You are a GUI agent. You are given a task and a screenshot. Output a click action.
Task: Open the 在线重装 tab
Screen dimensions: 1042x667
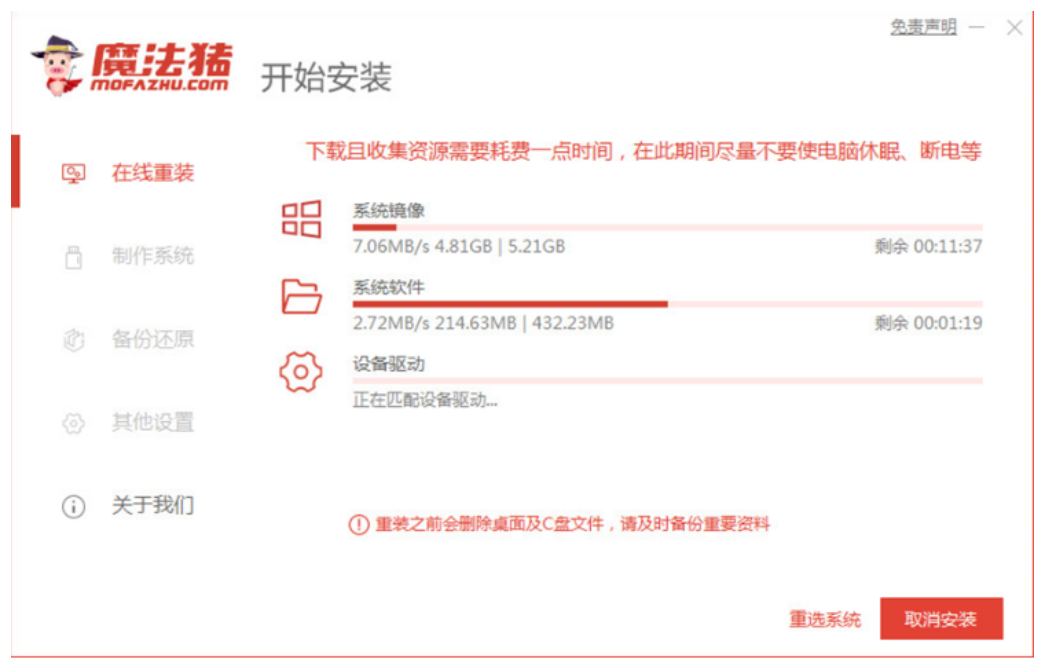point(152,174)
